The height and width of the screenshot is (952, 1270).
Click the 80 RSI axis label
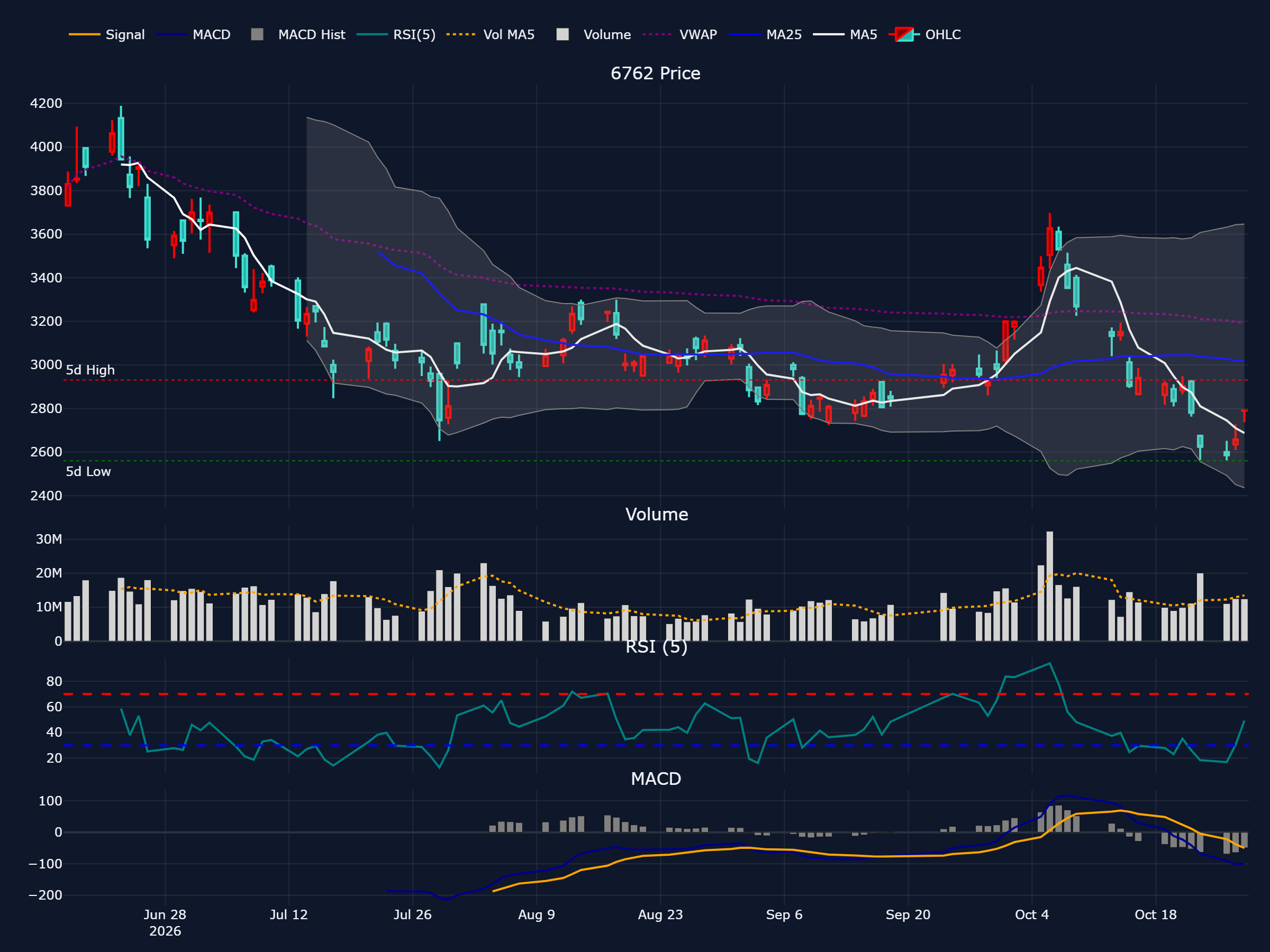tap(55, 682)
